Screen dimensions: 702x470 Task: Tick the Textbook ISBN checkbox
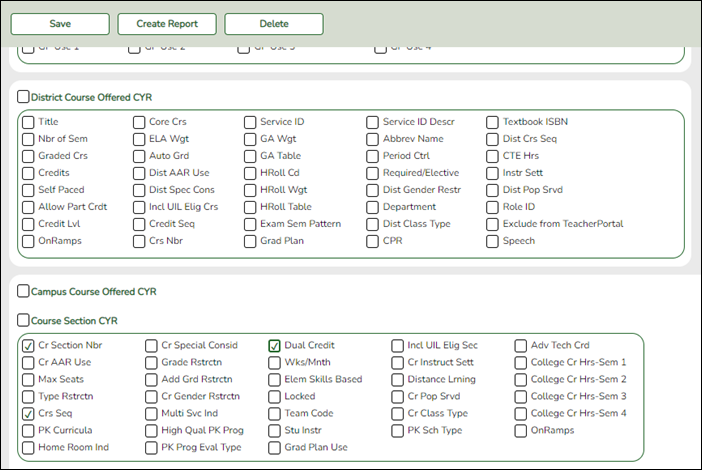[493, 122]
